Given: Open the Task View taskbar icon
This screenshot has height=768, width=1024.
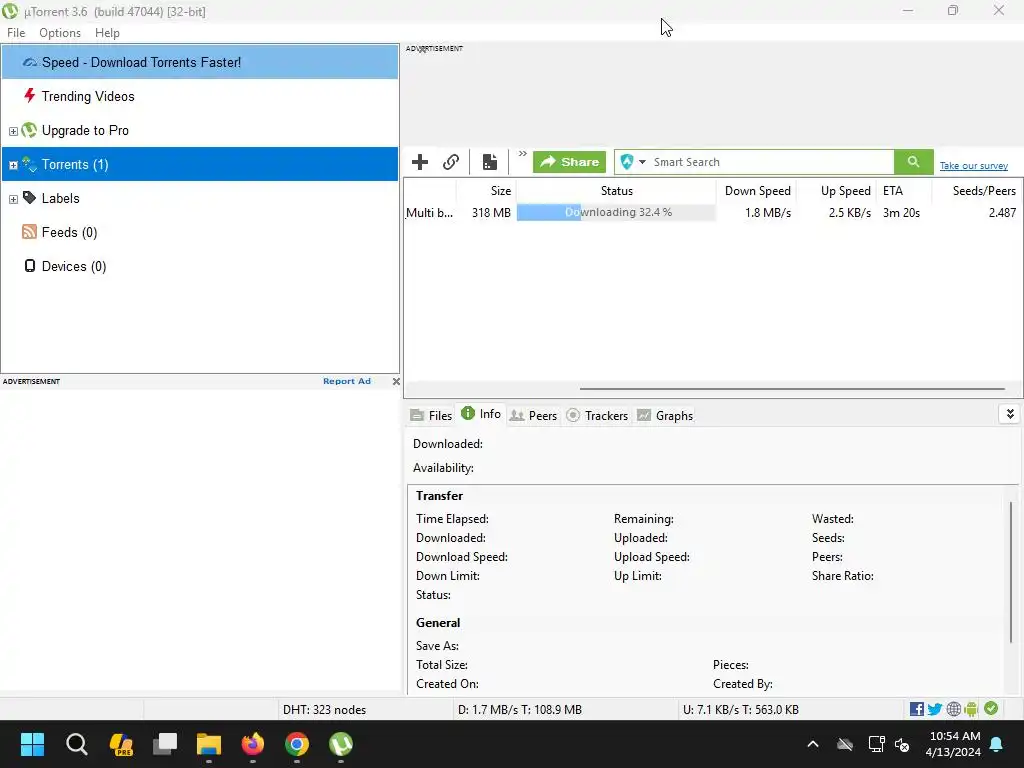Looking at the screenshot, I should 165,744.
